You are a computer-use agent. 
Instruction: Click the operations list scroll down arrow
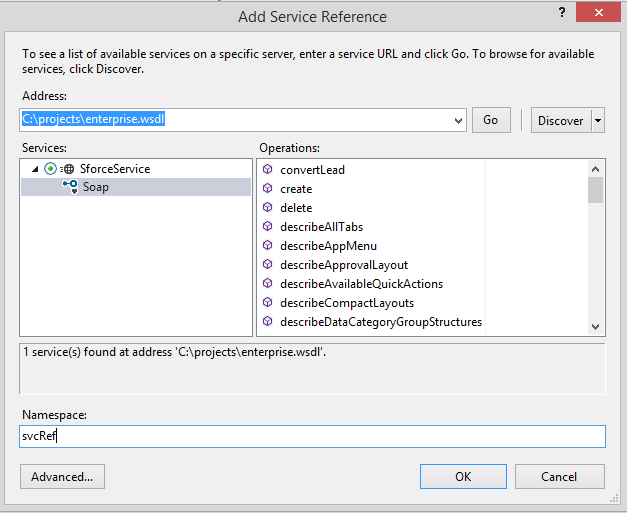(595, 327)
